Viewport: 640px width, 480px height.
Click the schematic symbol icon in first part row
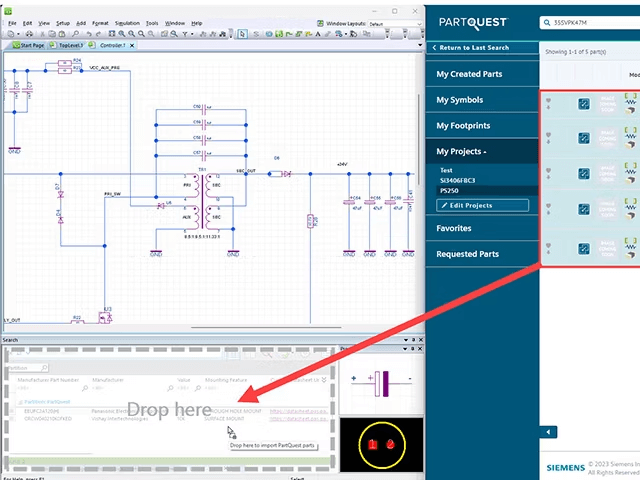pos(584,103)
